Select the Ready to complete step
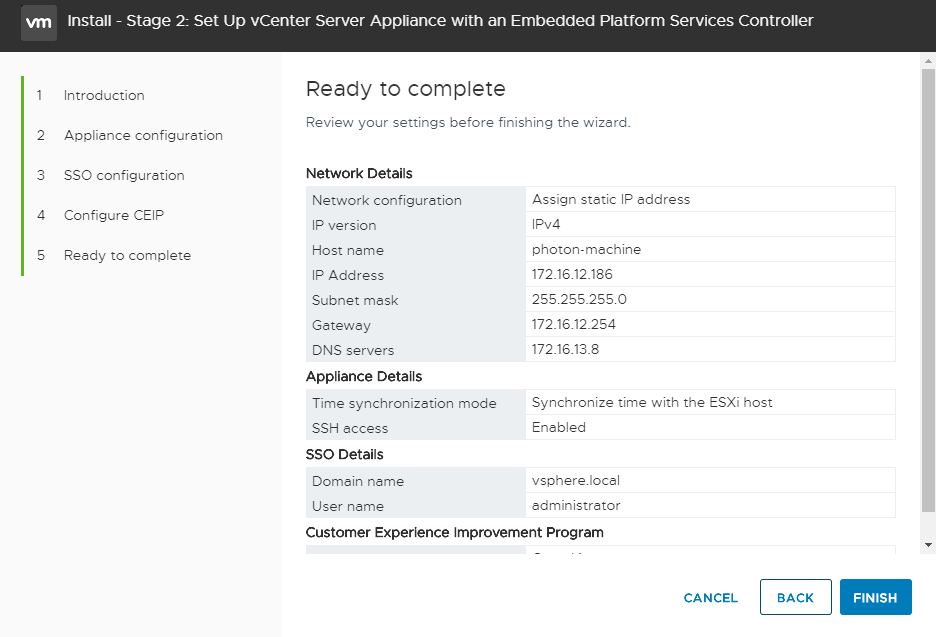 coord(127,255)
